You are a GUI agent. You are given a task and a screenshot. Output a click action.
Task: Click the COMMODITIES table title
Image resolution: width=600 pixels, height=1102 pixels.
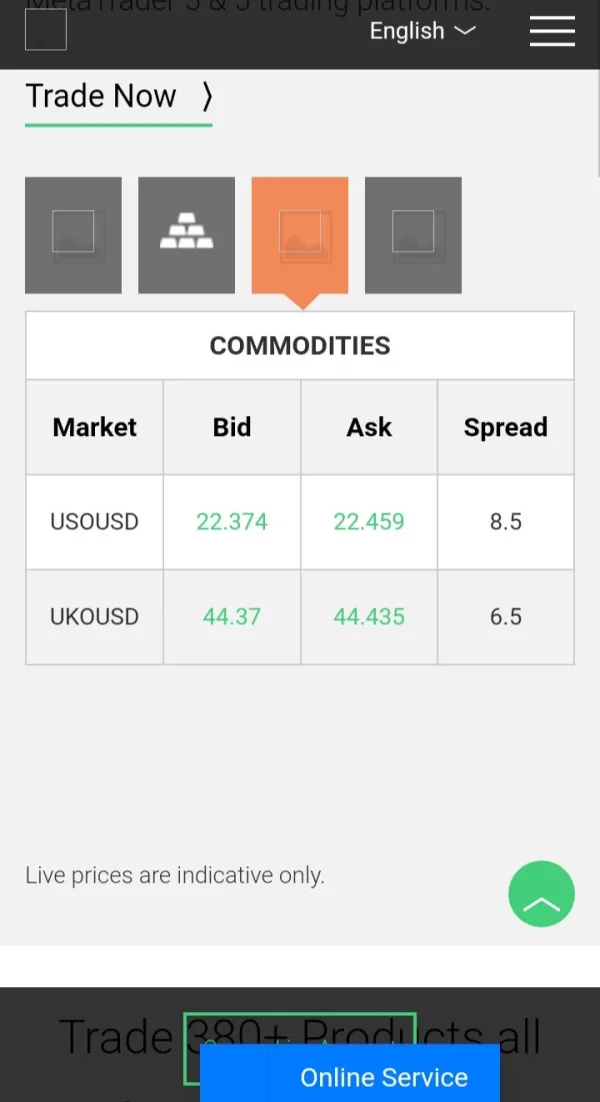[x=300, y=346]
